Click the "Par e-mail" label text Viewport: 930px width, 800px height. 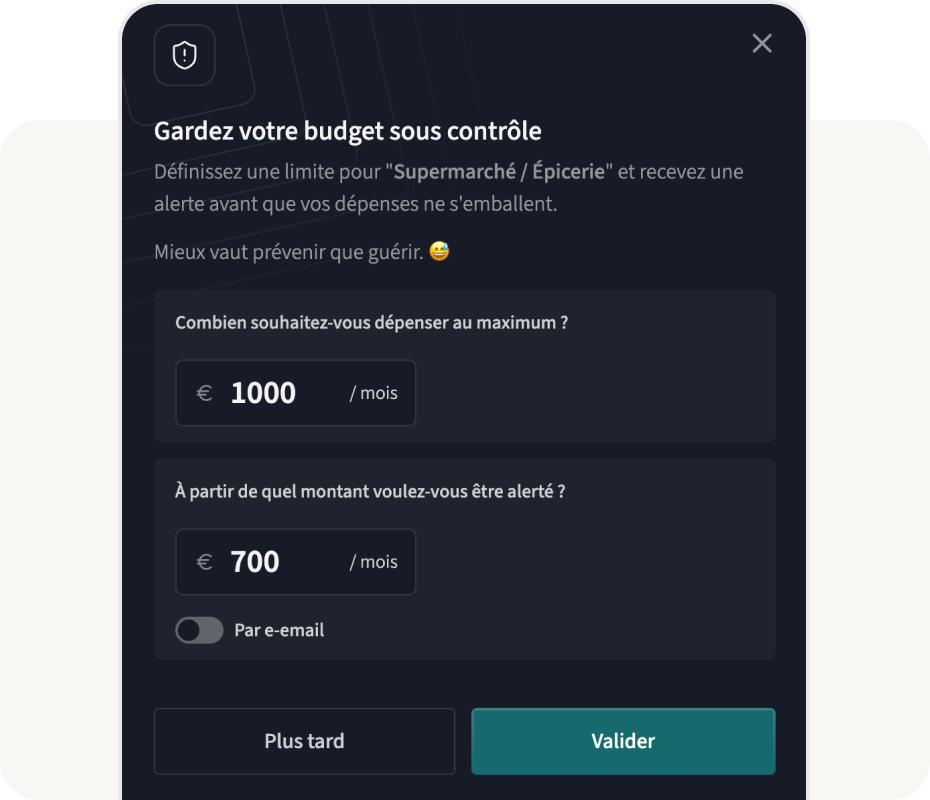(279, 630)
